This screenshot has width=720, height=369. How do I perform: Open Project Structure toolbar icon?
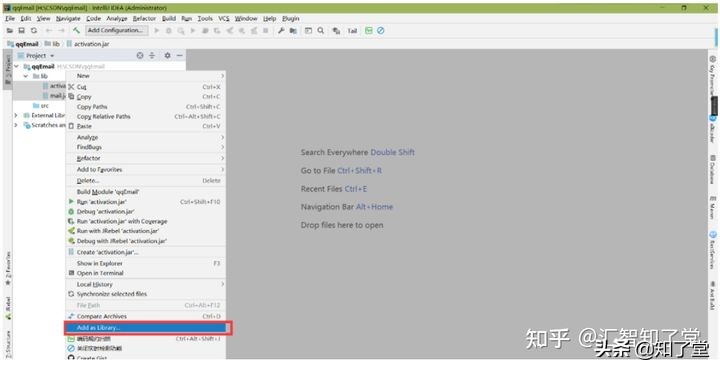pyautogui.click(x=293, y=31)
